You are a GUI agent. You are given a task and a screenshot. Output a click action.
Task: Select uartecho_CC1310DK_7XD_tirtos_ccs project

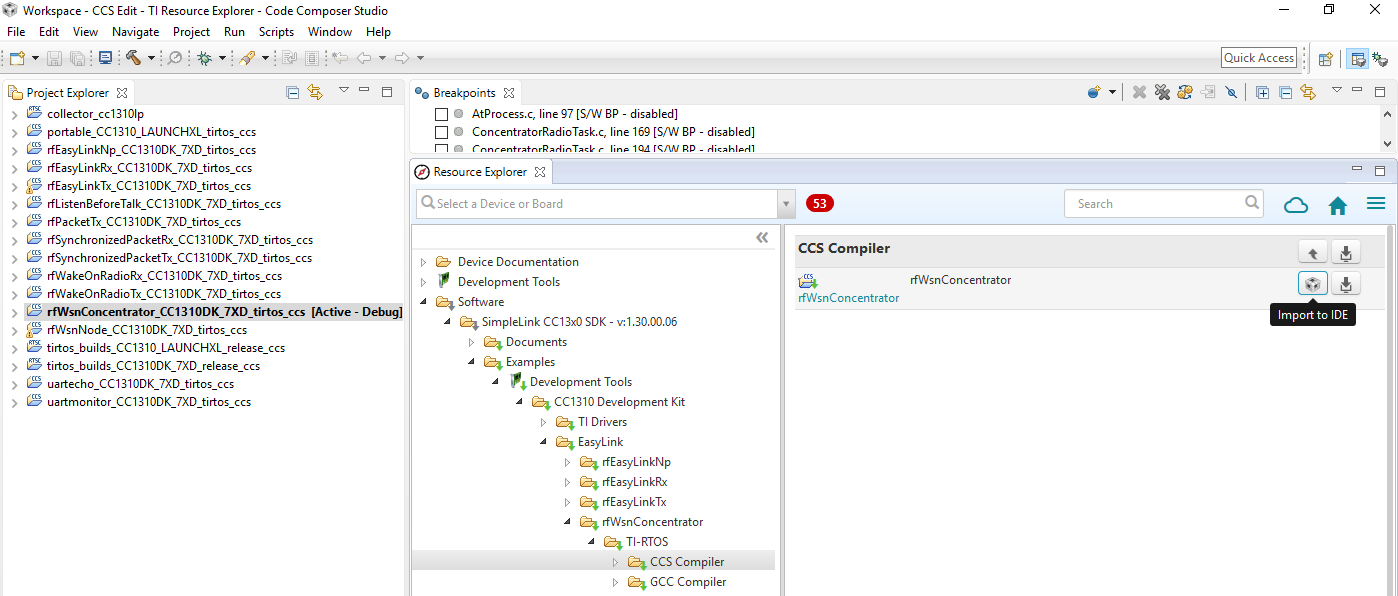(x=140, y=384)
